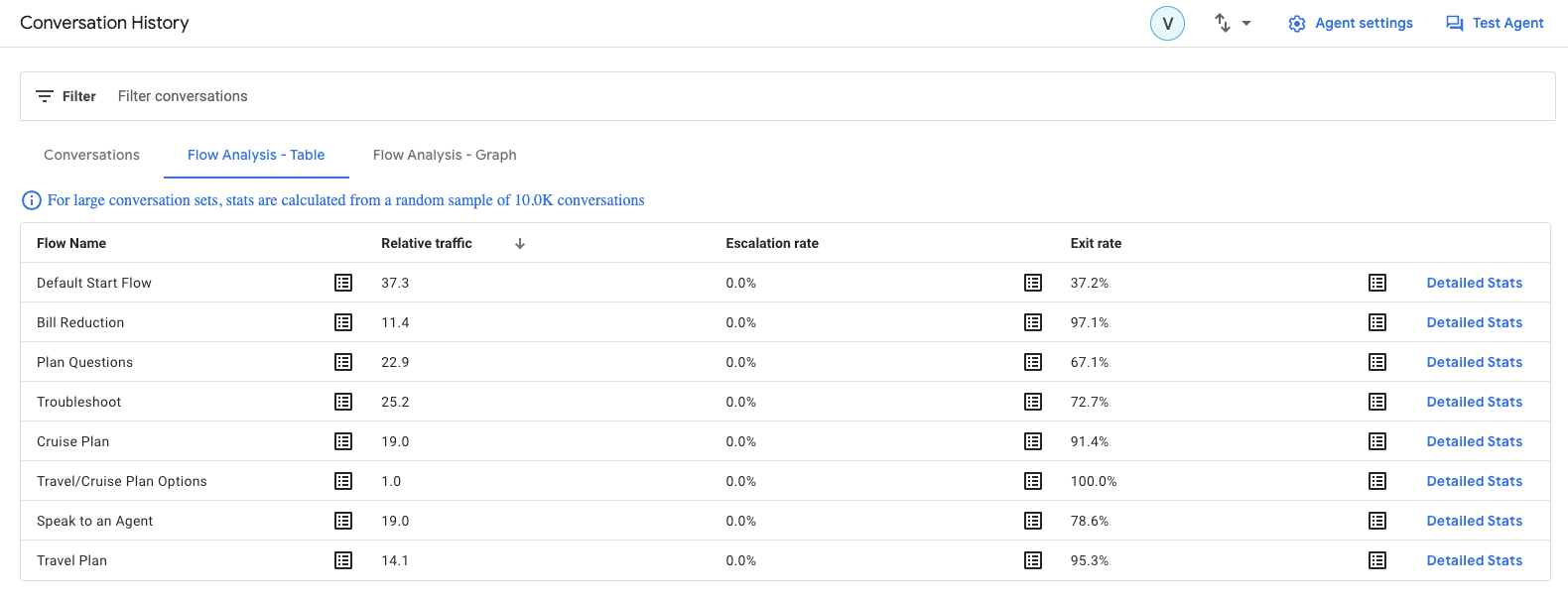Open Detailed Stats for Default Start Flow

(x=1474, y=283)
